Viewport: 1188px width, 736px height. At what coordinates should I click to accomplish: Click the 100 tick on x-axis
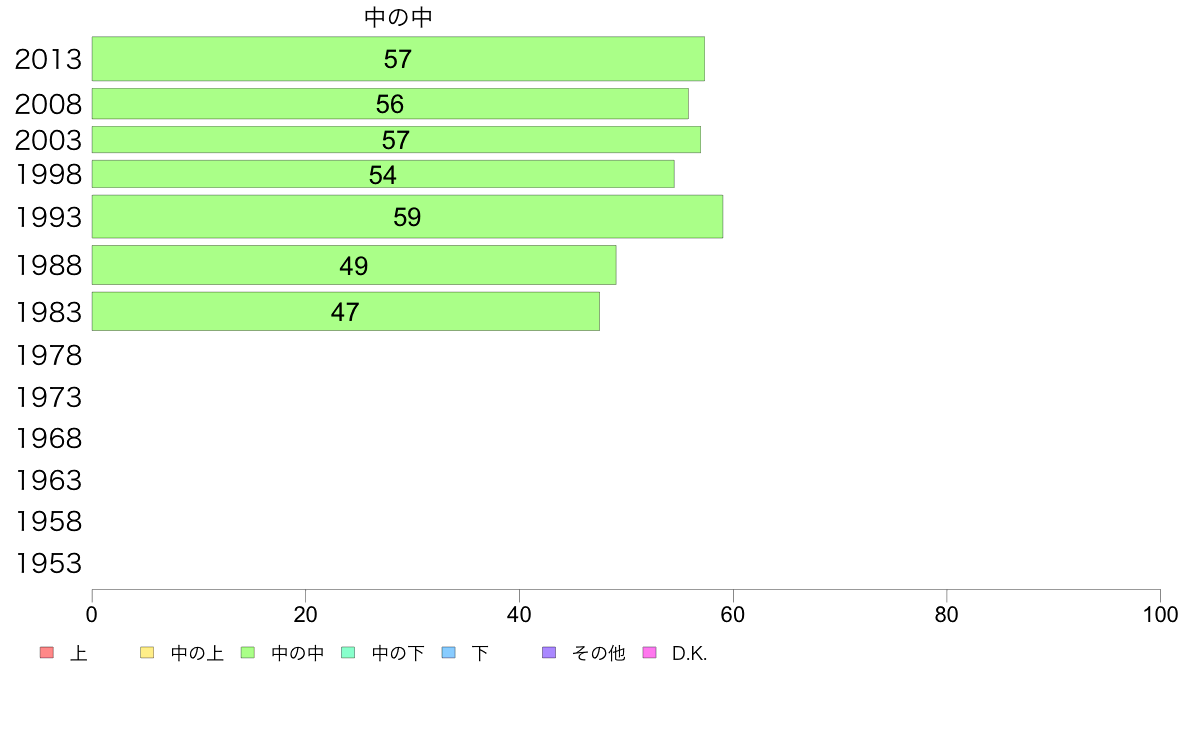pos(1160,615)
